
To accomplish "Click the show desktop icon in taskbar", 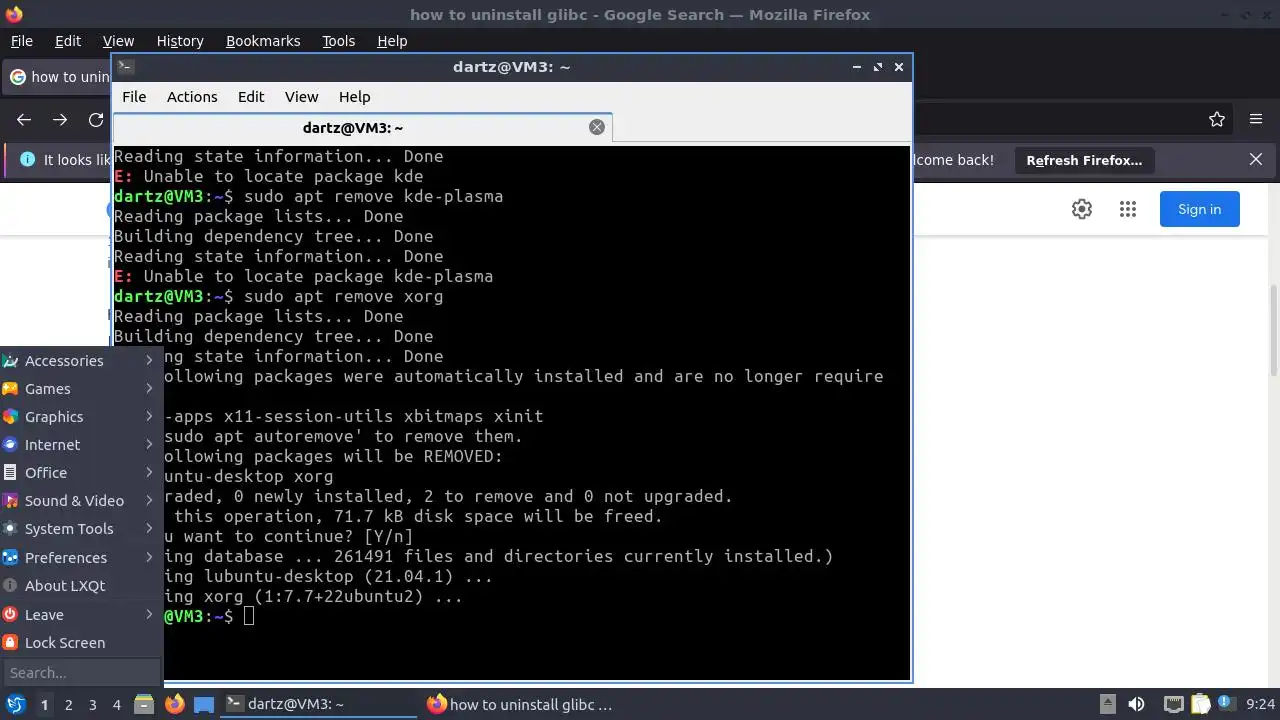I will point(204,705).
